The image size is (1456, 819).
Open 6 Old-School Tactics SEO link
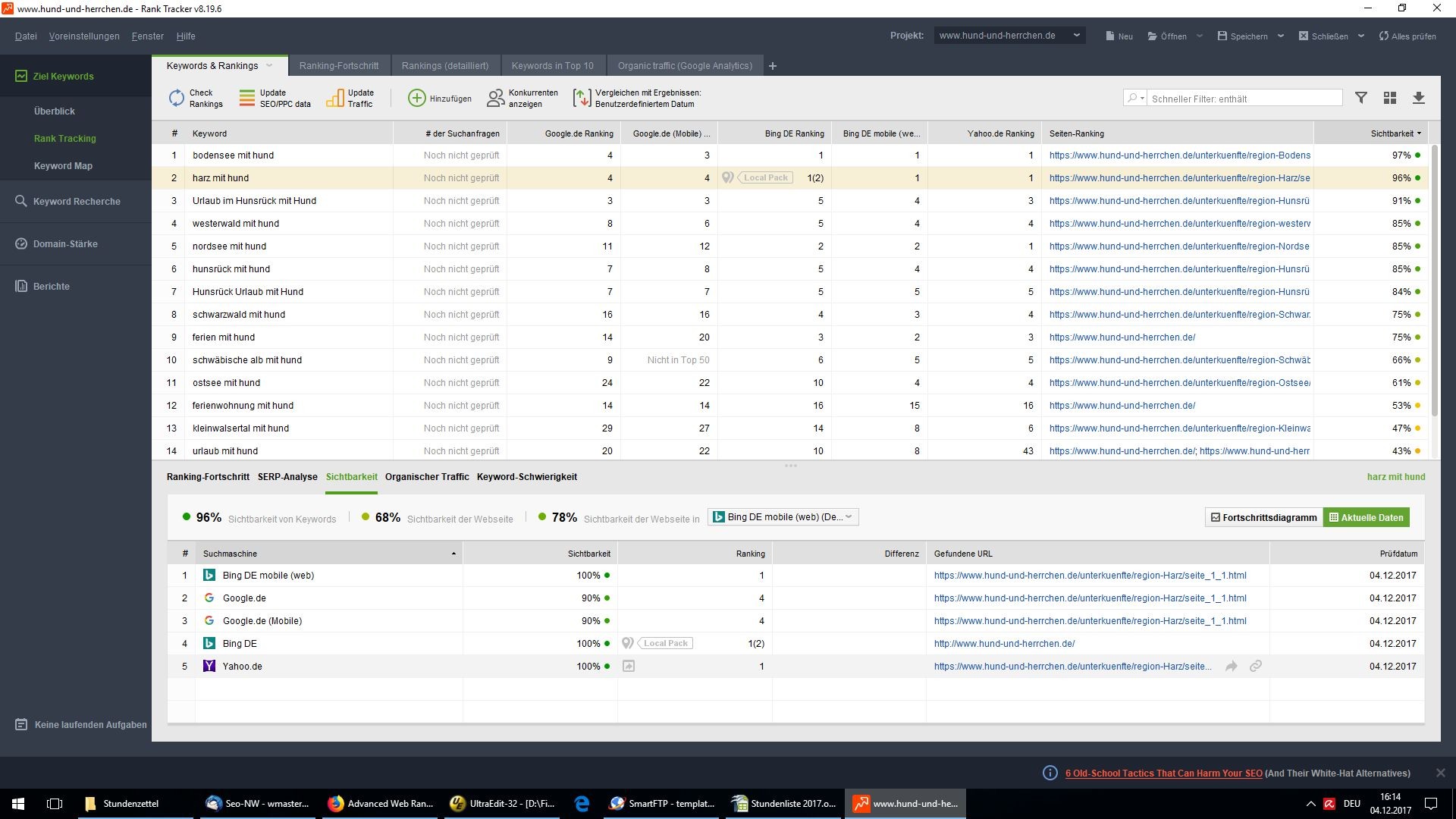1163,773
